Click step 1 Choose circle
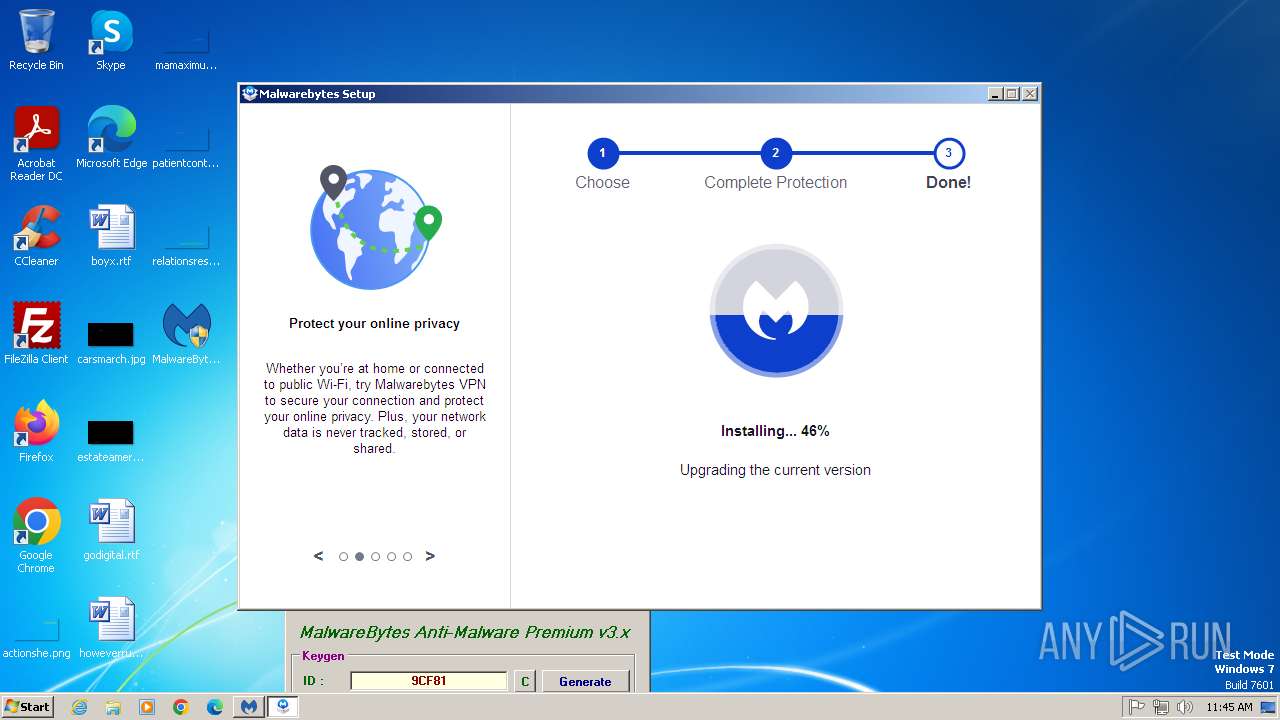1280x720 pixels. click(602, 153)
